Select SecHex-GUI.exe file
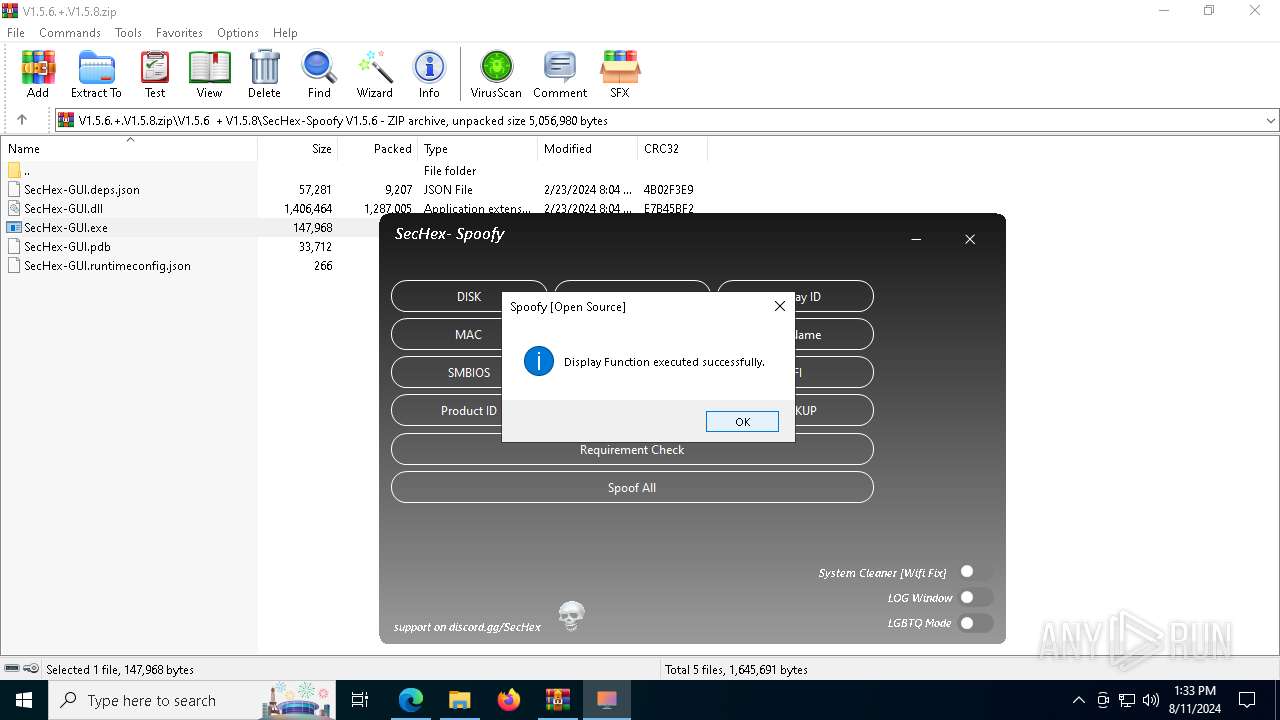The image size is (1280, 720). [x=66, y=227]
